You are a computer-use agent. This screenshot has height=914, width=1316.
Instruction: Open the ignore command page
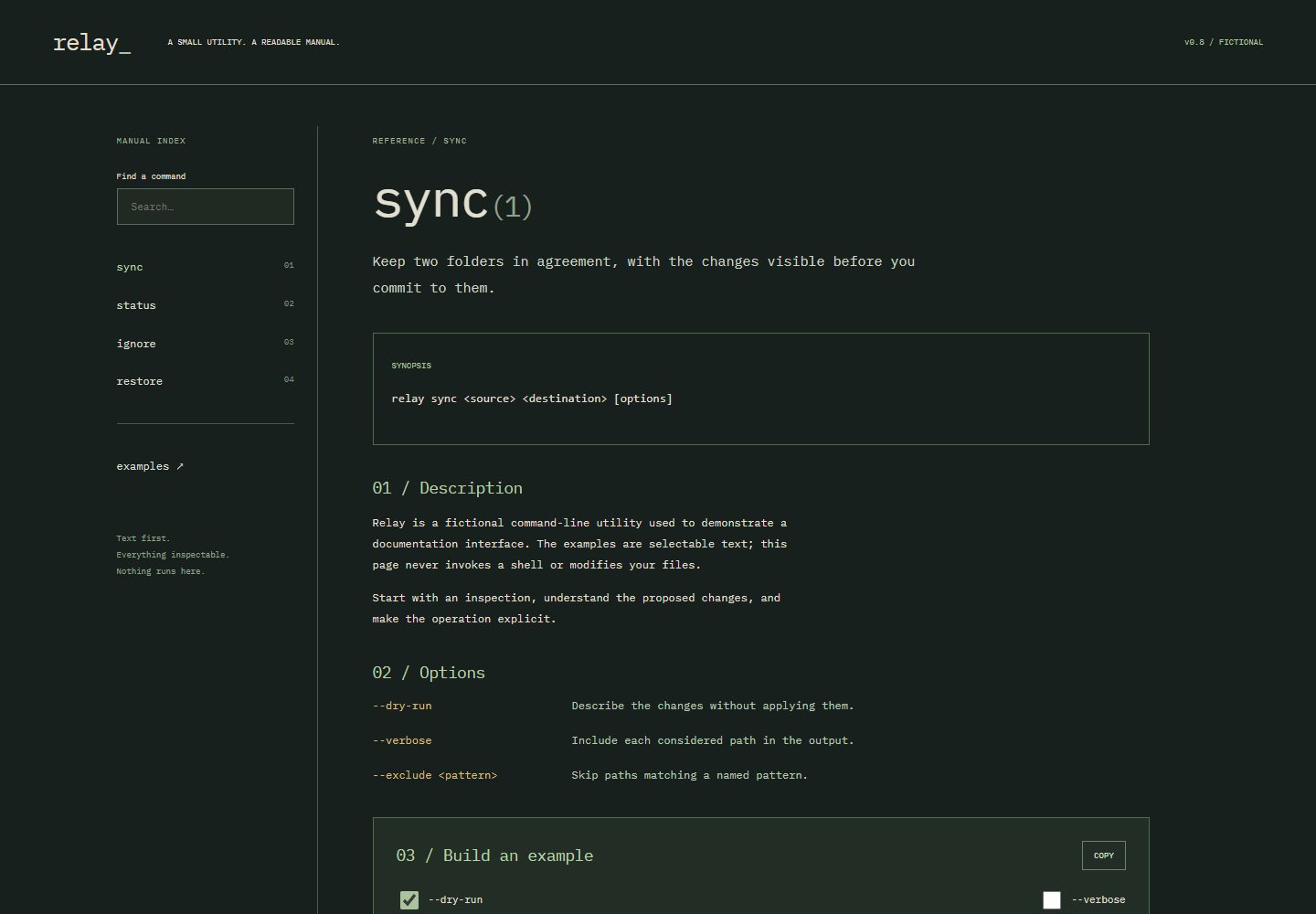pyautogui.click(x=205, y=344)
